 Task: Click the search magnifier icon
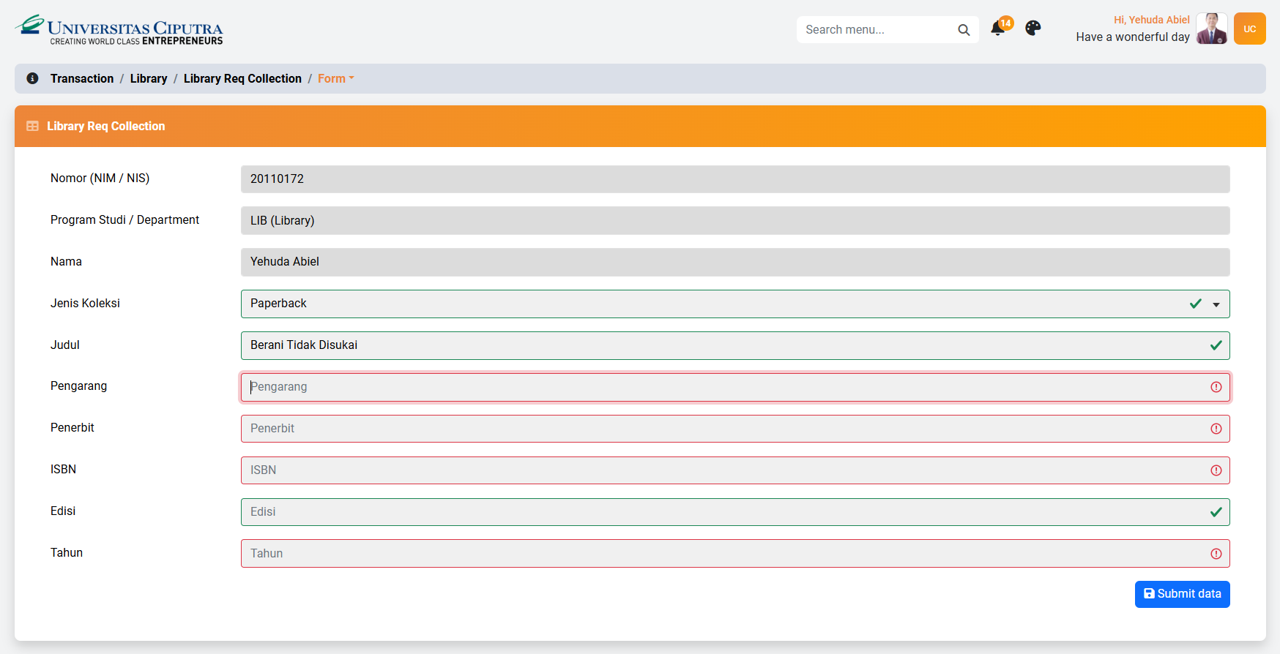(963, 30)
